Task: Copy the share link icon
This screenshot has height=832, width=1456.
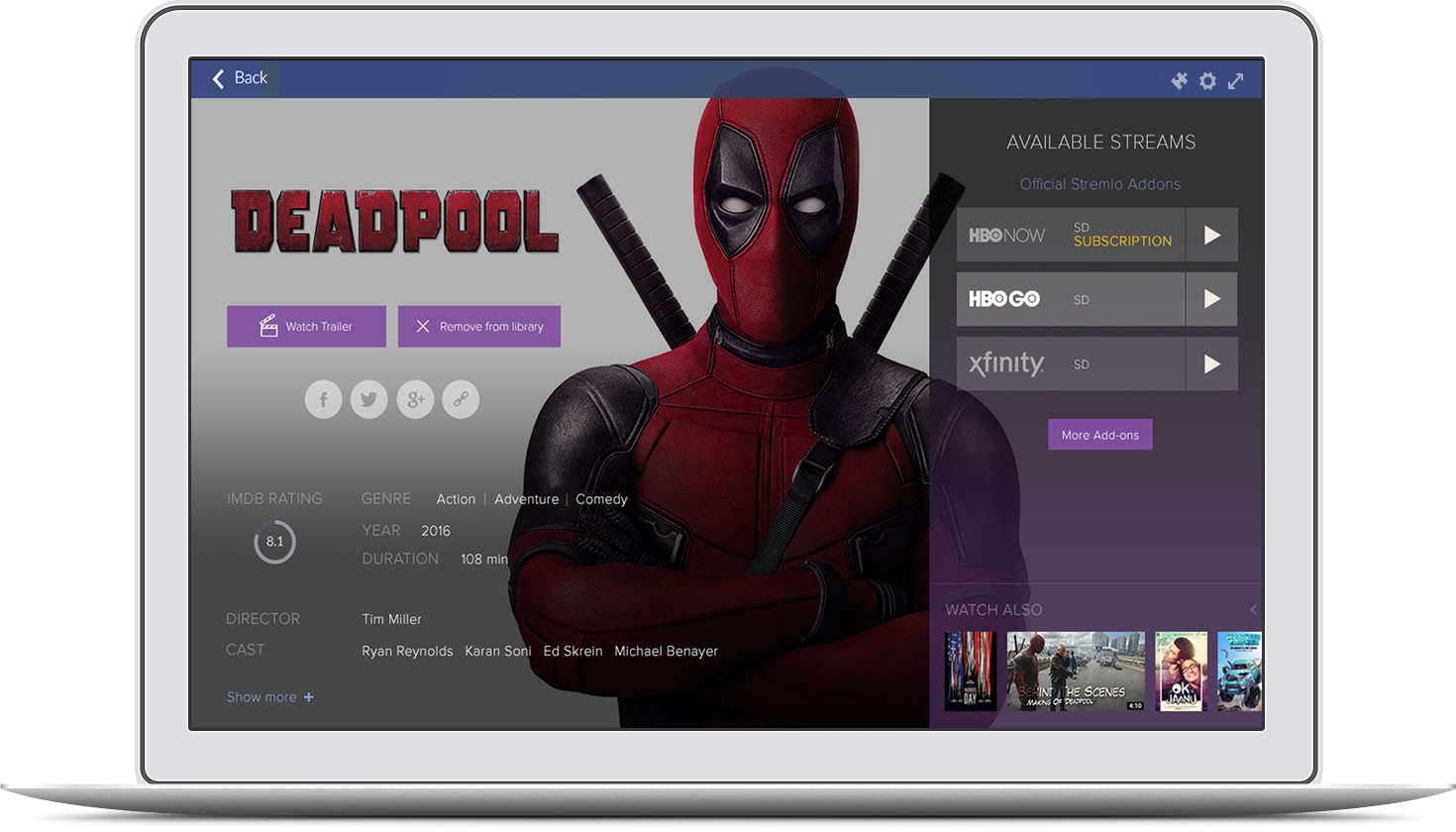Action: click(x=461, y=400)
